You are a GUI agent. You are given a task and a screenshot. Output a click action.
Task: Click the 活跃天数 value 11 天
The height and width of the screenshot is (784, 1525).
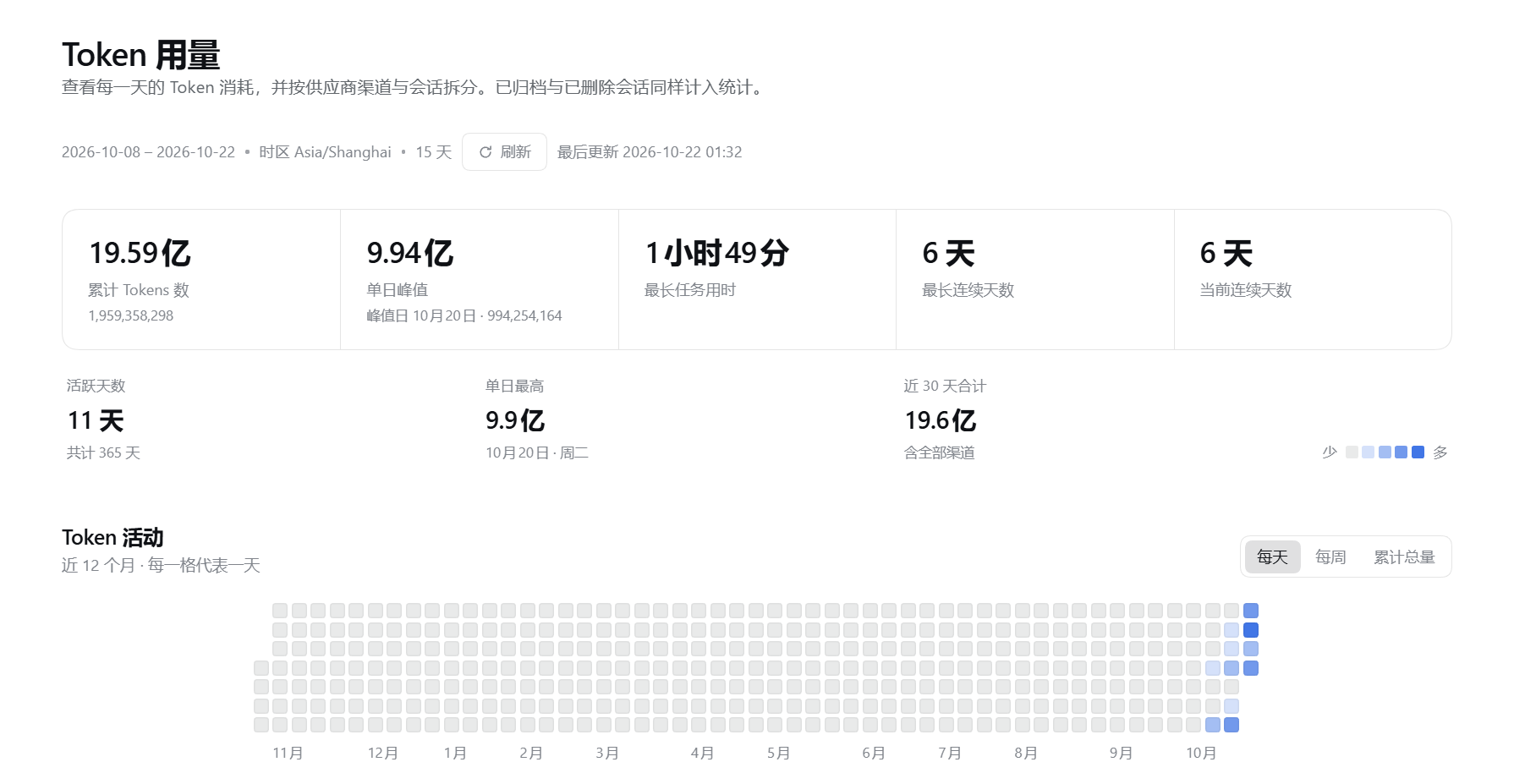(x=96, y=420)
